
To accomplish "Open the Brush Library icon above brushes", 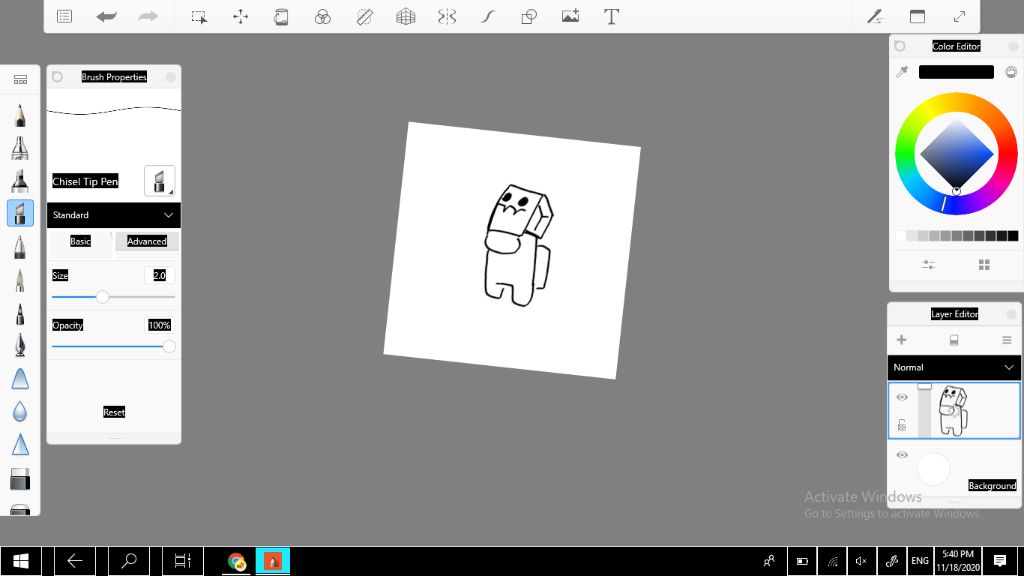I will coord(20,80).
